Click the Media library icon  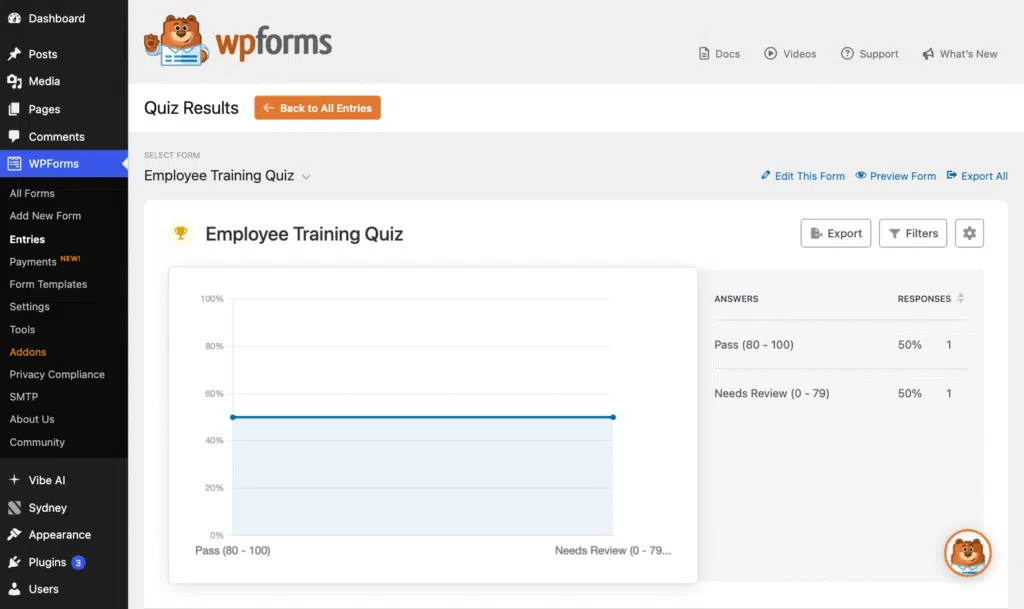click(14, 81)
